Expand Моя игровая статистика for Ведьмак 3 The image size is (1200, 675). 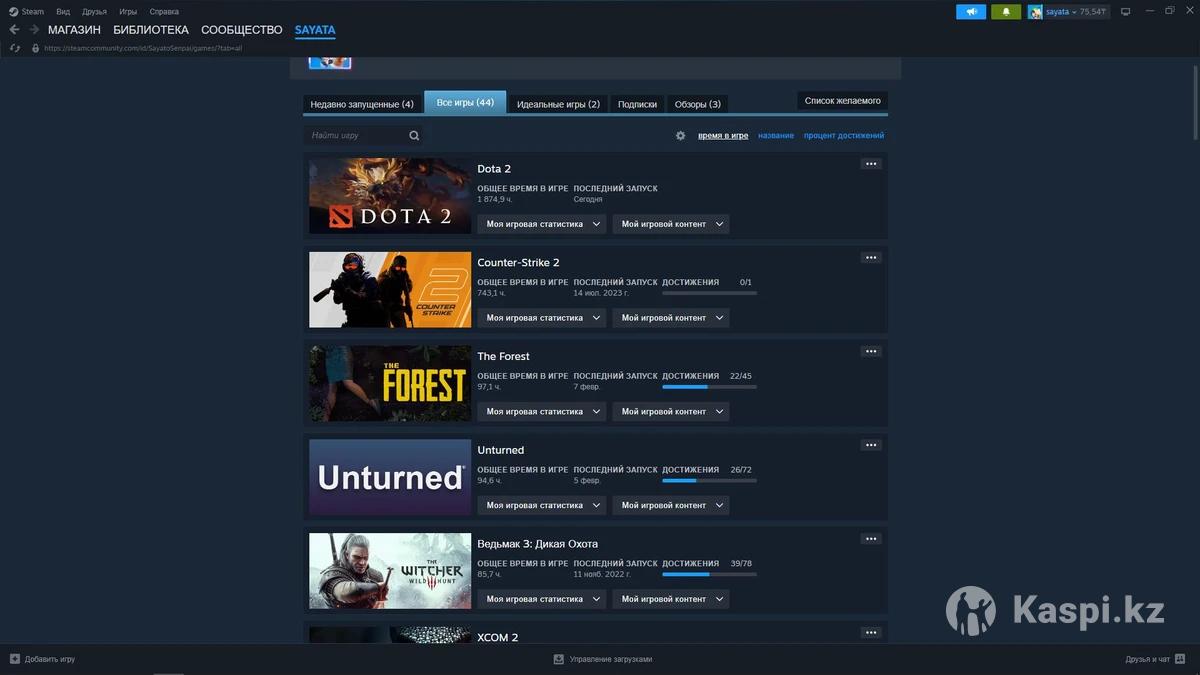point(542,599)
